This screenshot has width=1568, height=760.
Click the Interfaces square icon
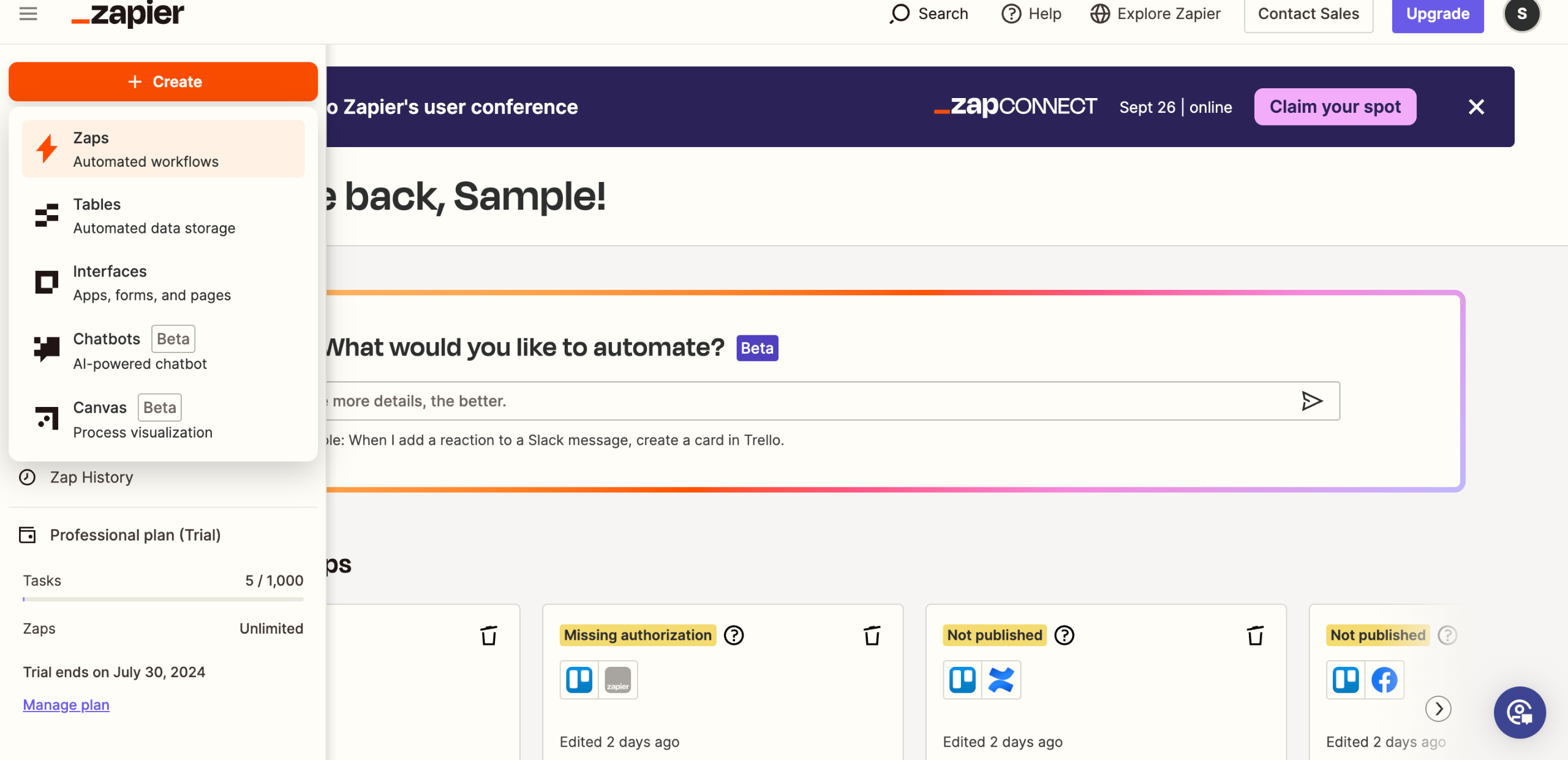coord(47,283)
